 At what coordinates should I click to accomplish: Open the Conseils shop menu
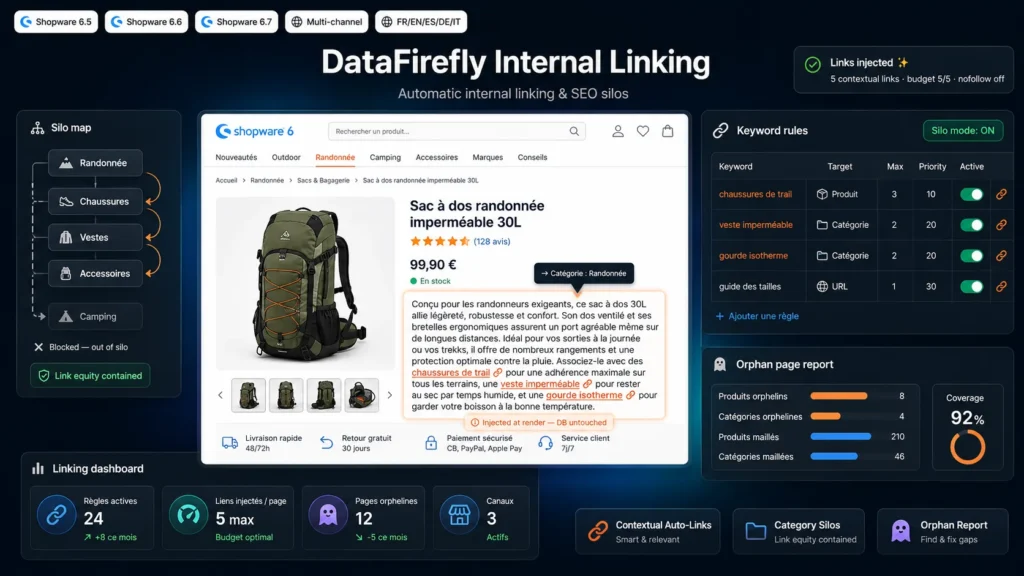[532, 157]
